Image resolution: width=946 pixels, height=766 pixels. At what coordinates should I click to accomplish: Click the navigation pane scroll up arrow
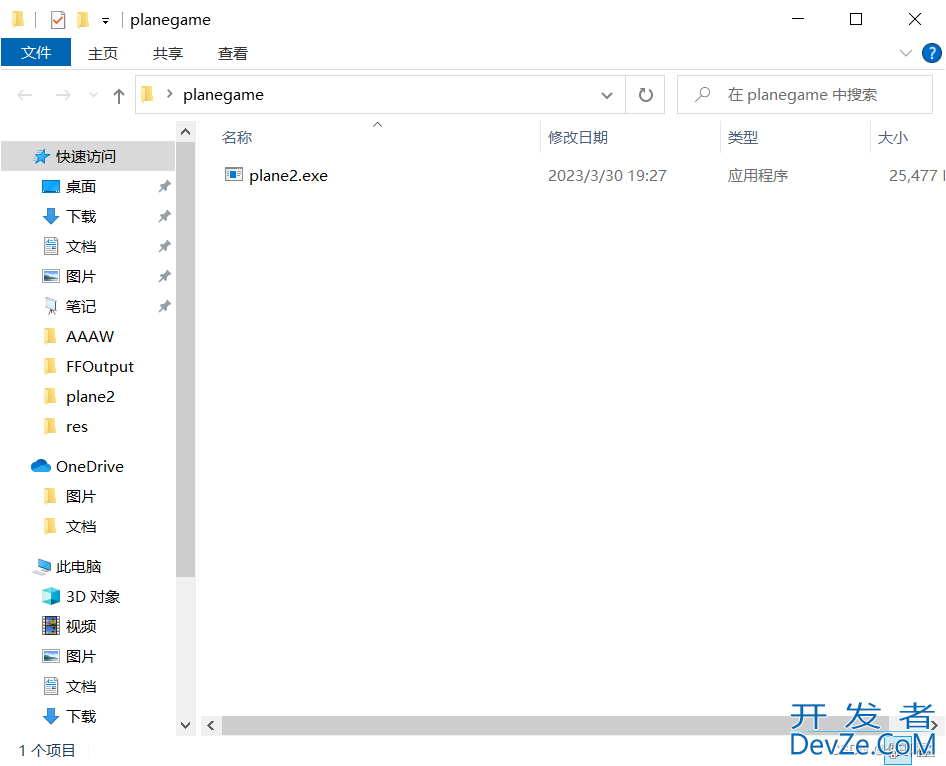point(186,132)
